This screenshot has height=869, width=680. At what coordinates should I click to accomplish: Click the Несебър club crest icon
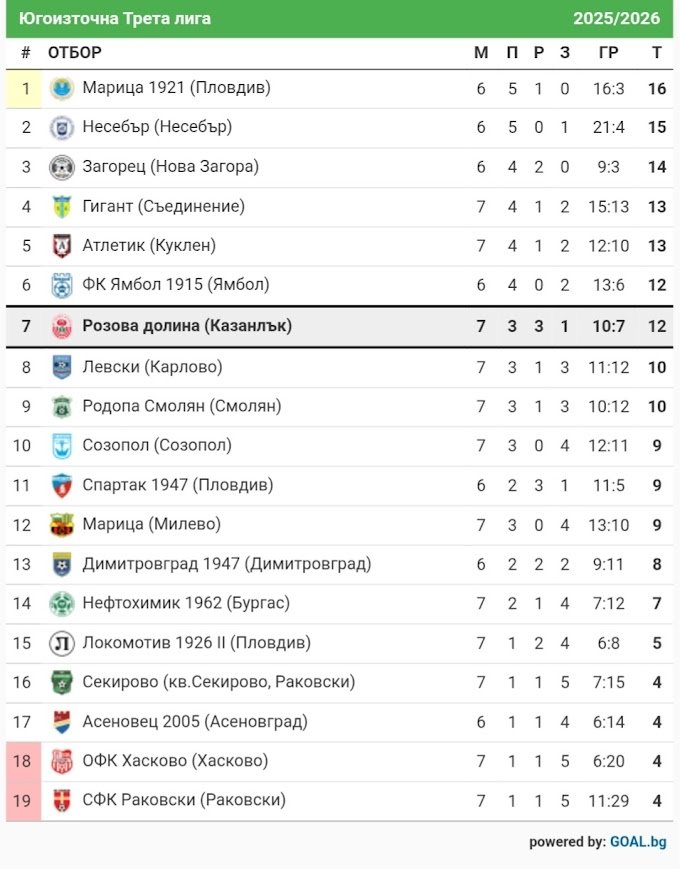point(62,128)
